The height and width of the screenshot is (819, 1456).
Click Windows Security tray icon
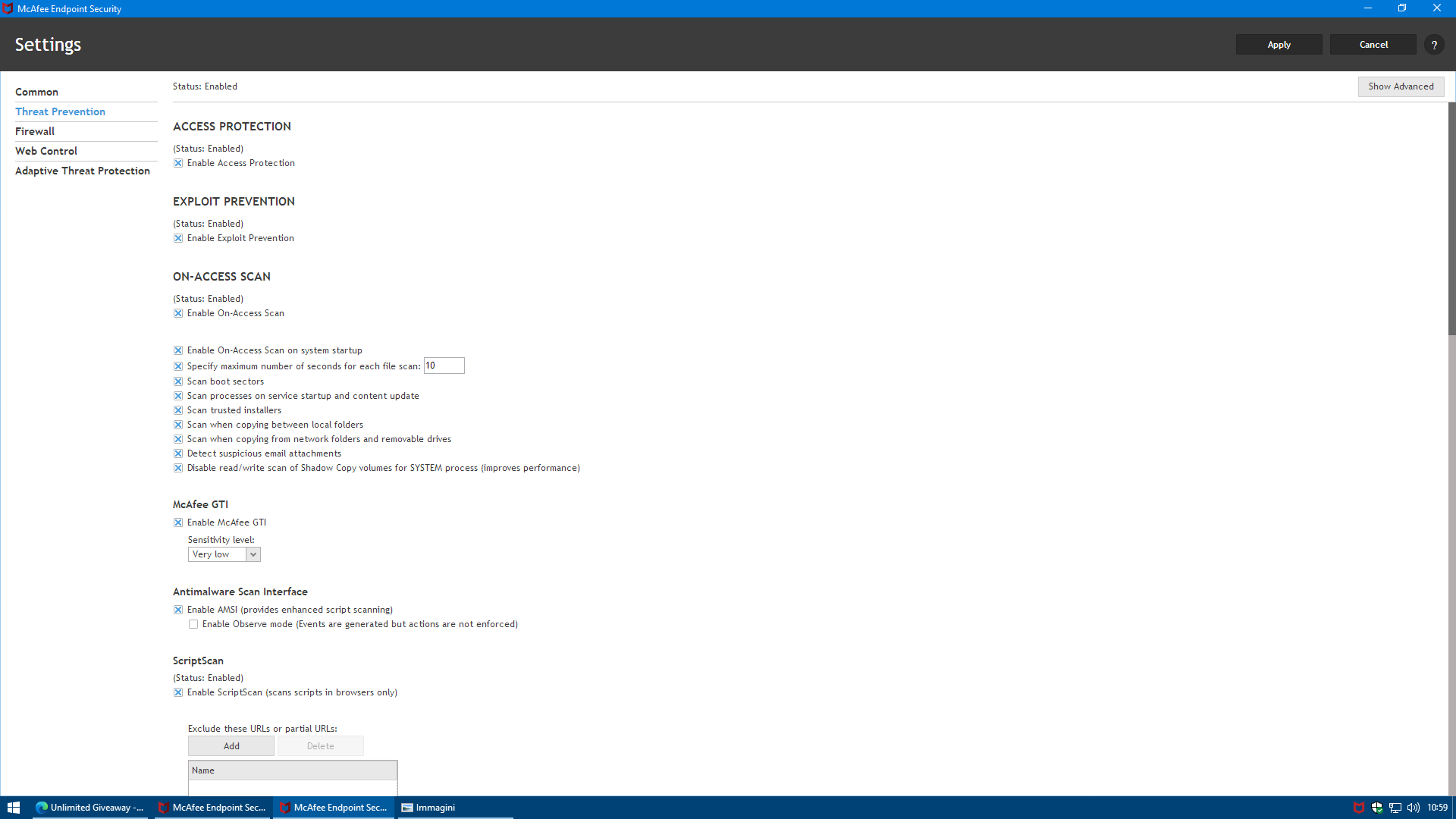tap(1377, 808)
